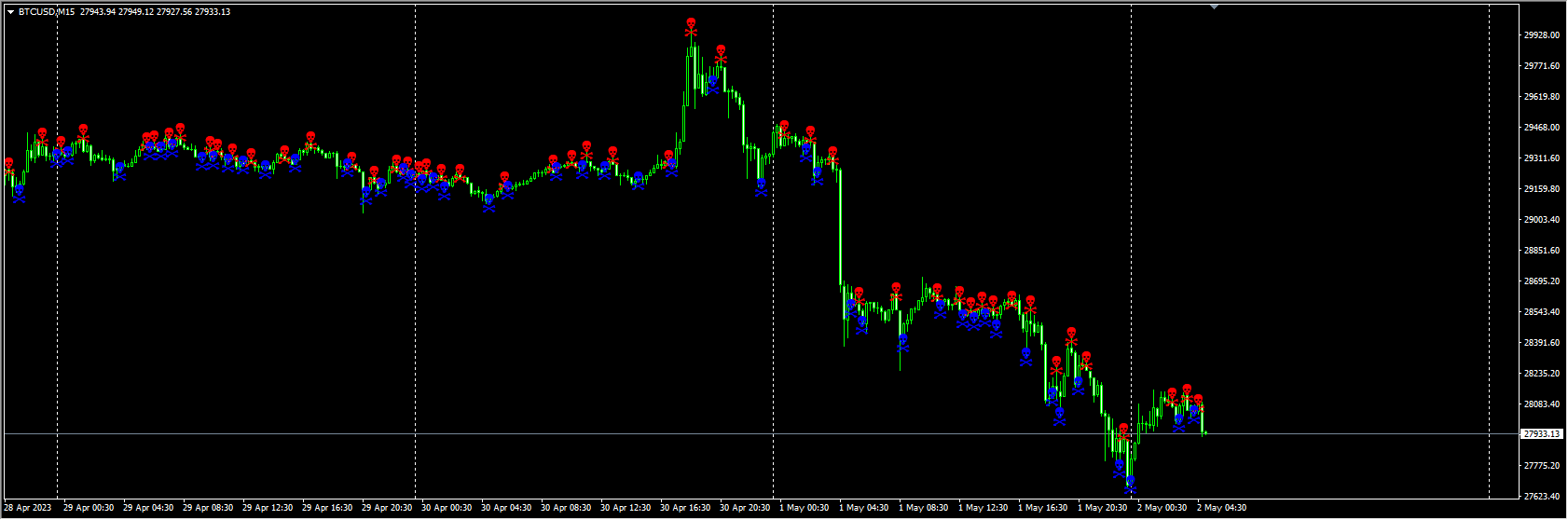Select the blue skull at the 30 Apr 04:30 low
1568x520 pixels.
[x=488, y=199]
